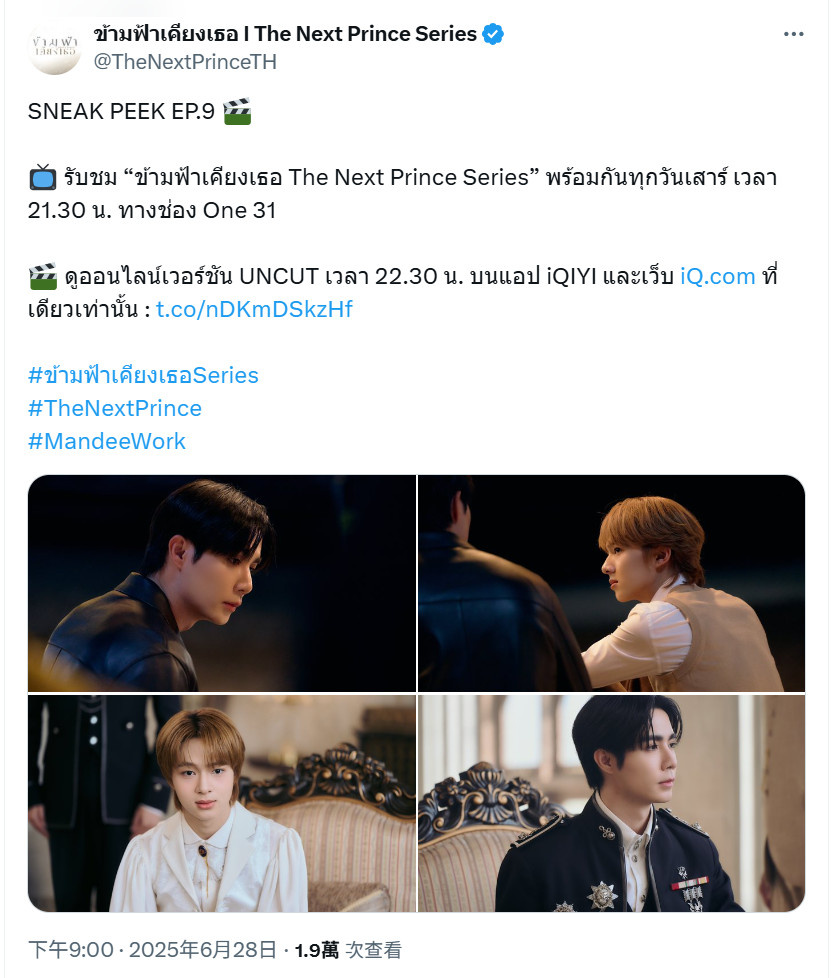
Task: Open hashtag #TheNextPrince
Action: (115, 409)
